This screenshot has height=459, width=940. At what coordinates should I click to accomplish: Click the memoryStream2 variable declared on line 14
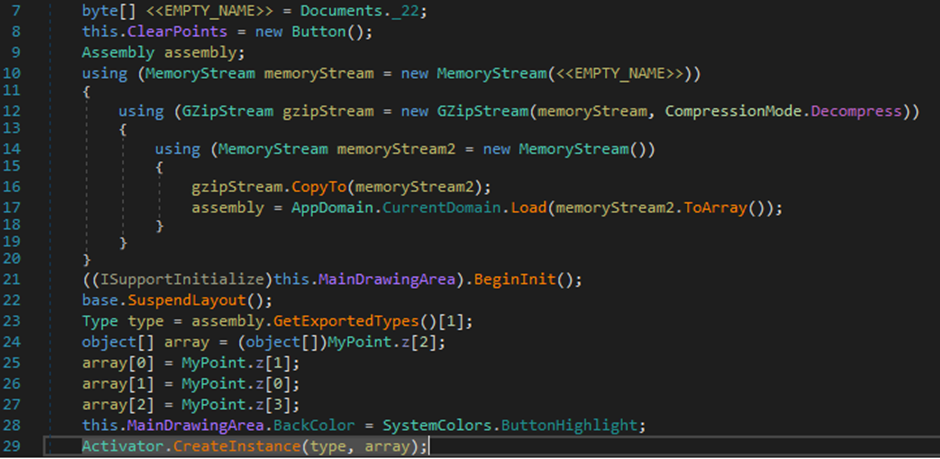(396, 149)
